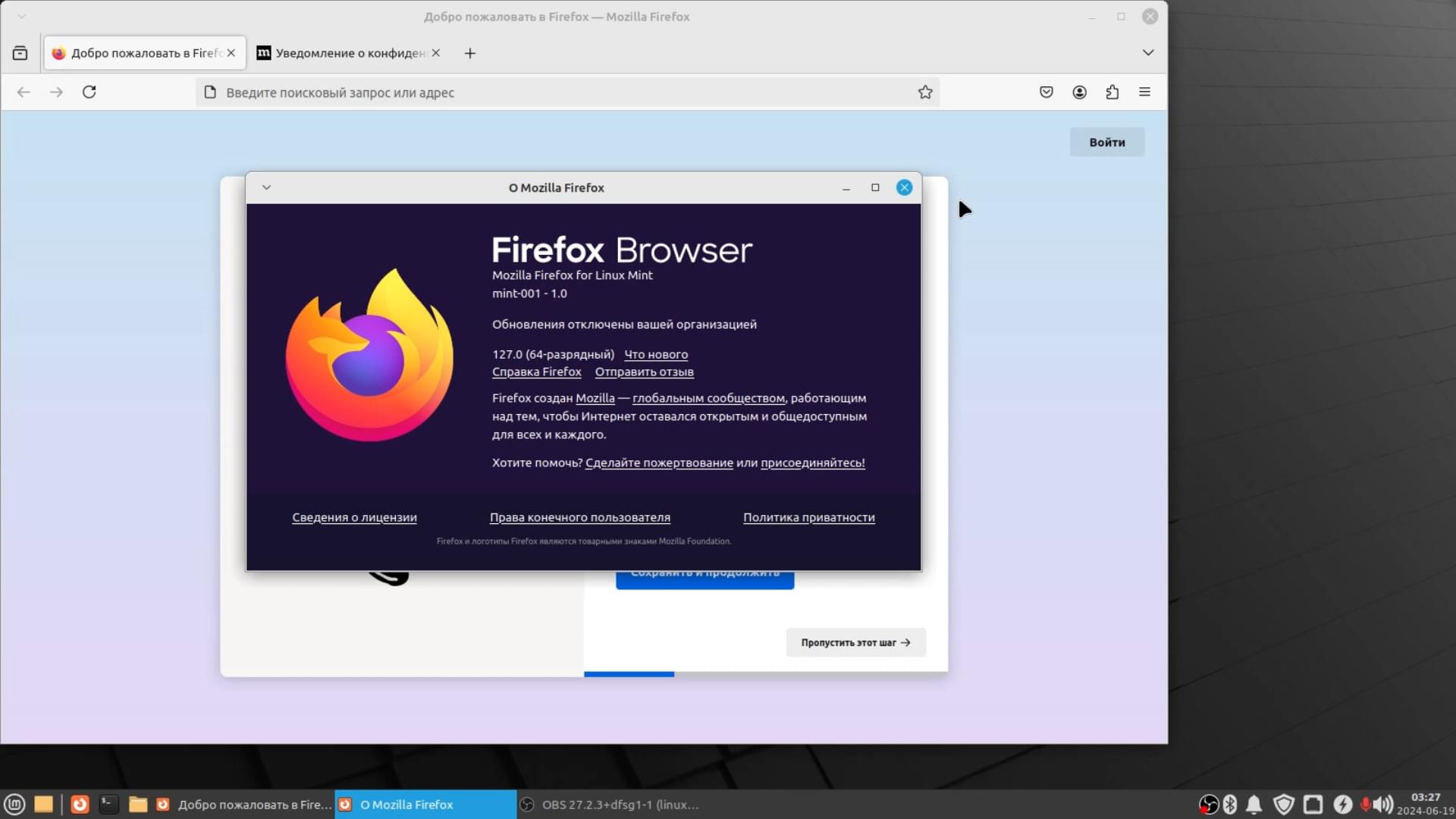This screenshot has height=819, width=1456.
Task: Open 'Сведения о лицензии' link
Action: pyautogui.click(x=354, y=517)
